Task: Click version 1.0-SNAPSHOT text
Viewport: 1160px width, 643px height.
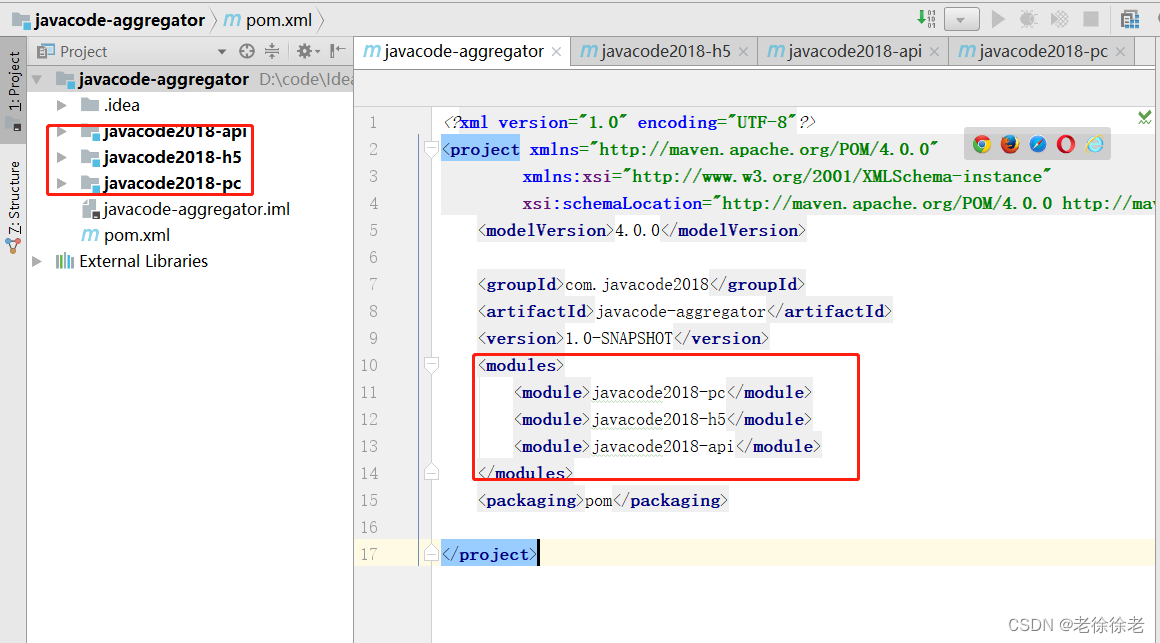Action: point(618,338)
